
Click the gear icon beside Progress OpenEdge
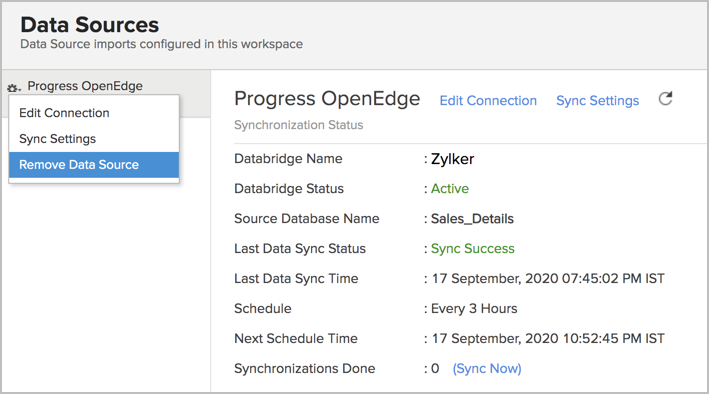[x=14, y=87]
